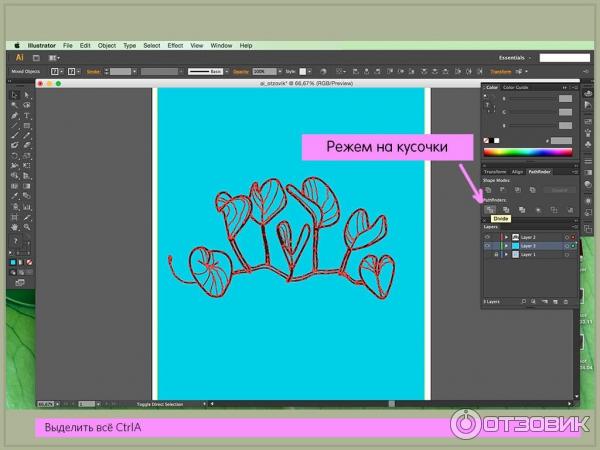Viewport: 600px width, 450px height.
Task: Select the Type tool in the toolbox
Action: 26,116
